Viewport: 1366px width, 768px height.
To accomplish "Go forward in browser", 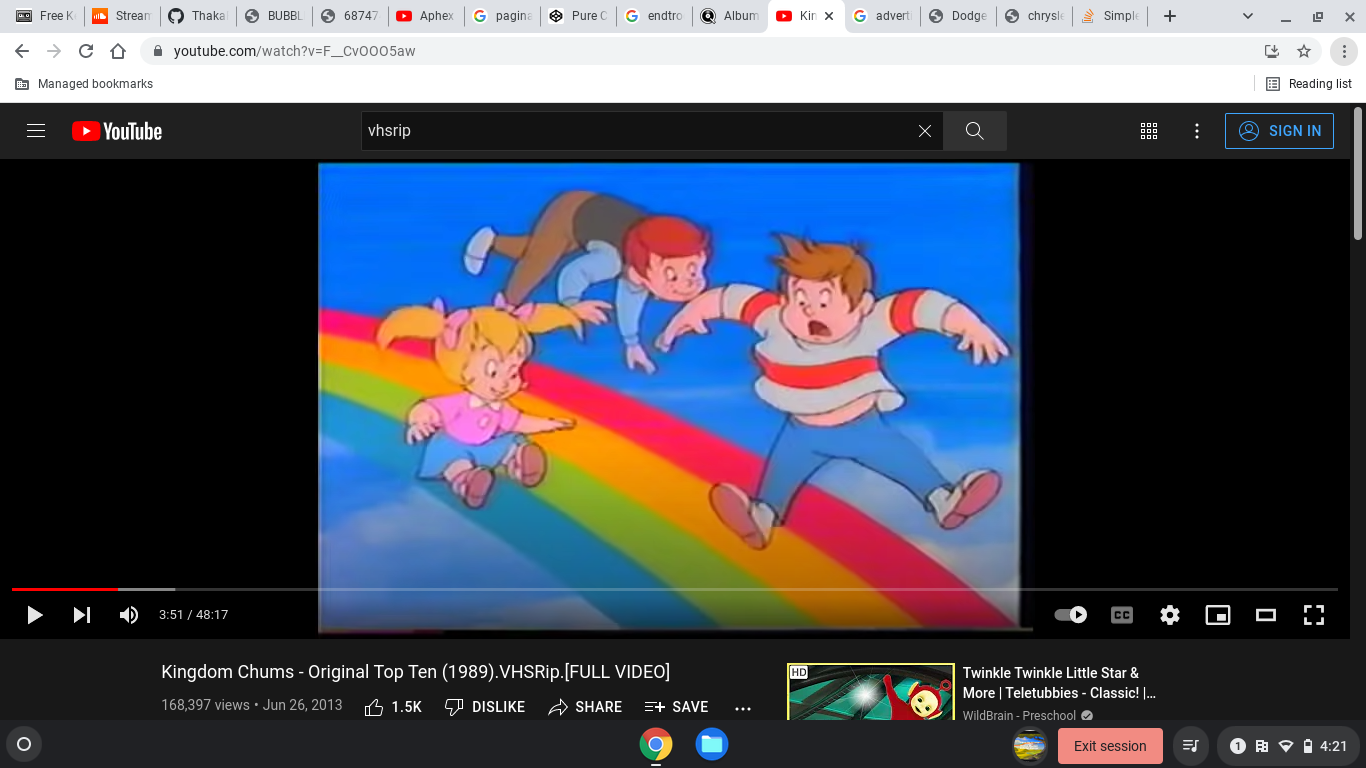I will (54, 51).
